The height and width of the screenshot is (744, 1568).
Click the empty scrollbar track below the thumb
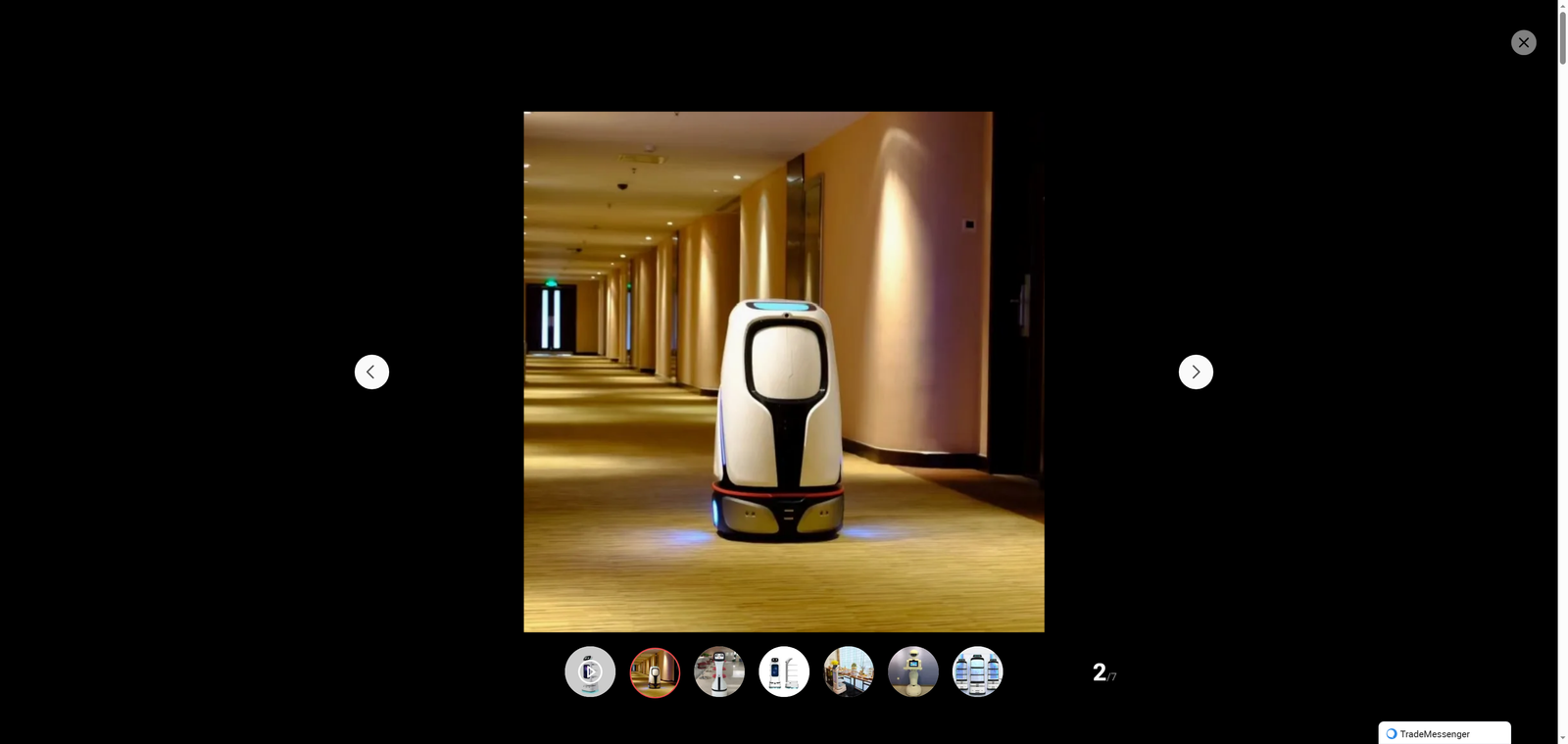(x=1562, y=392)
